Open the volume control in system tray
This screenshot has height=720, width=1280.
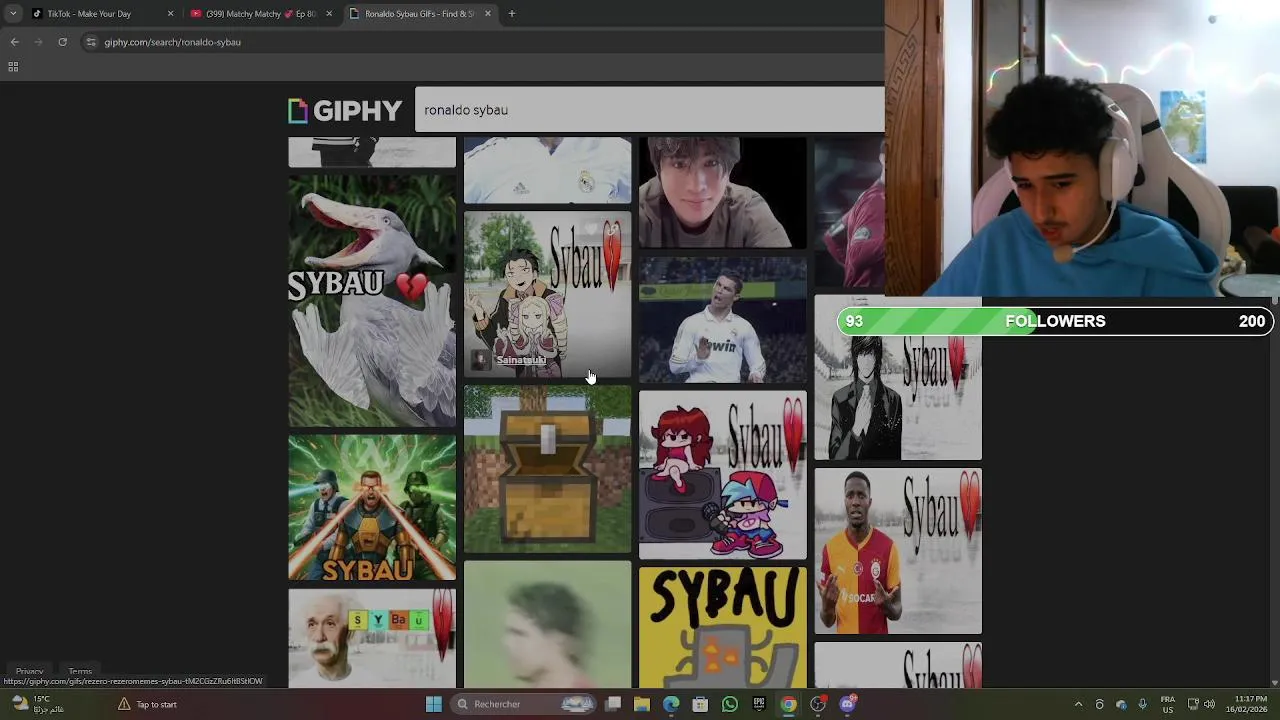click(1209, 704)
